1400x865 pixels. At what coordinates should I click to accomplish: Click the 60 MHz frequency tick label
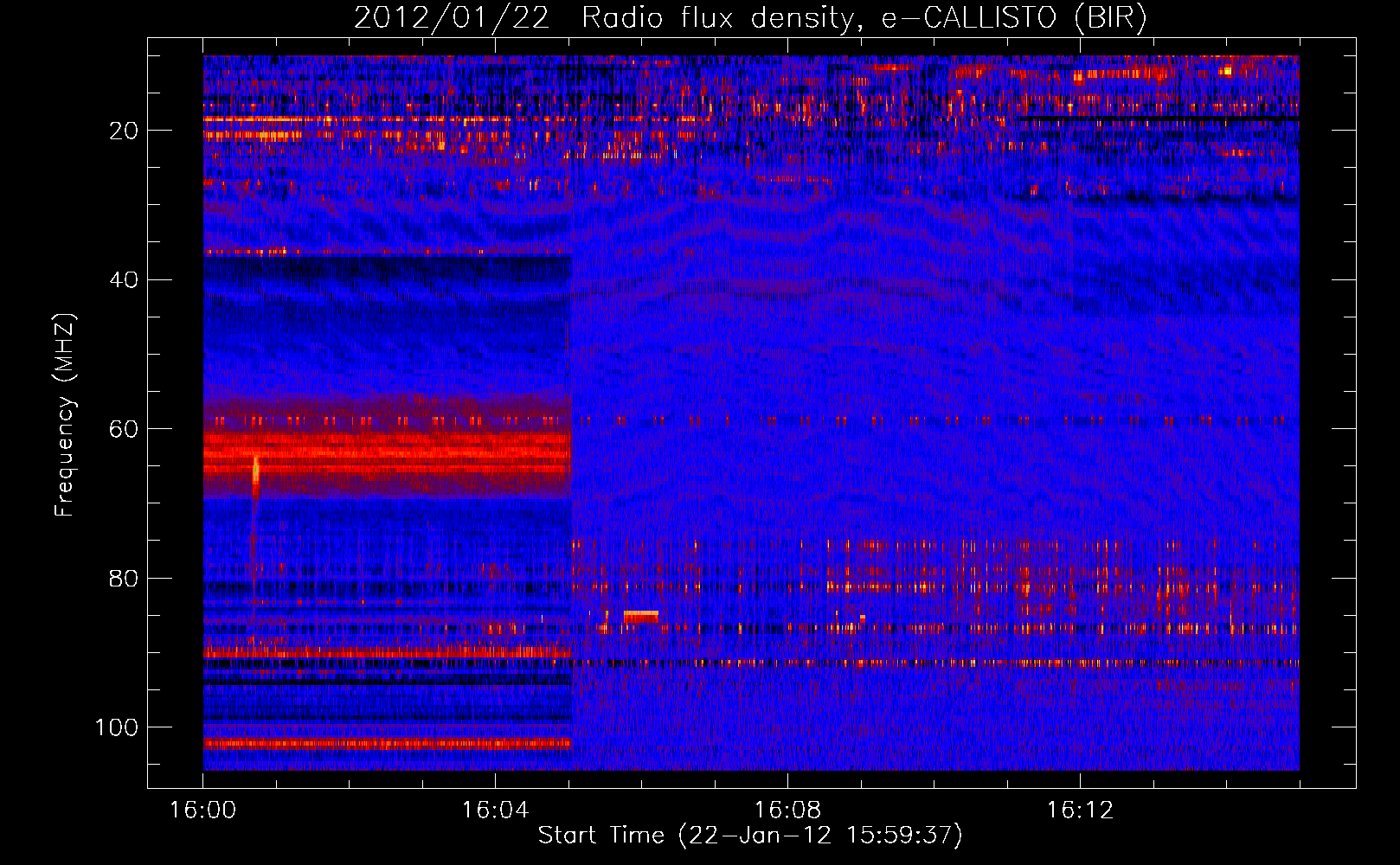pyautogui.click(x=125, y=429)
